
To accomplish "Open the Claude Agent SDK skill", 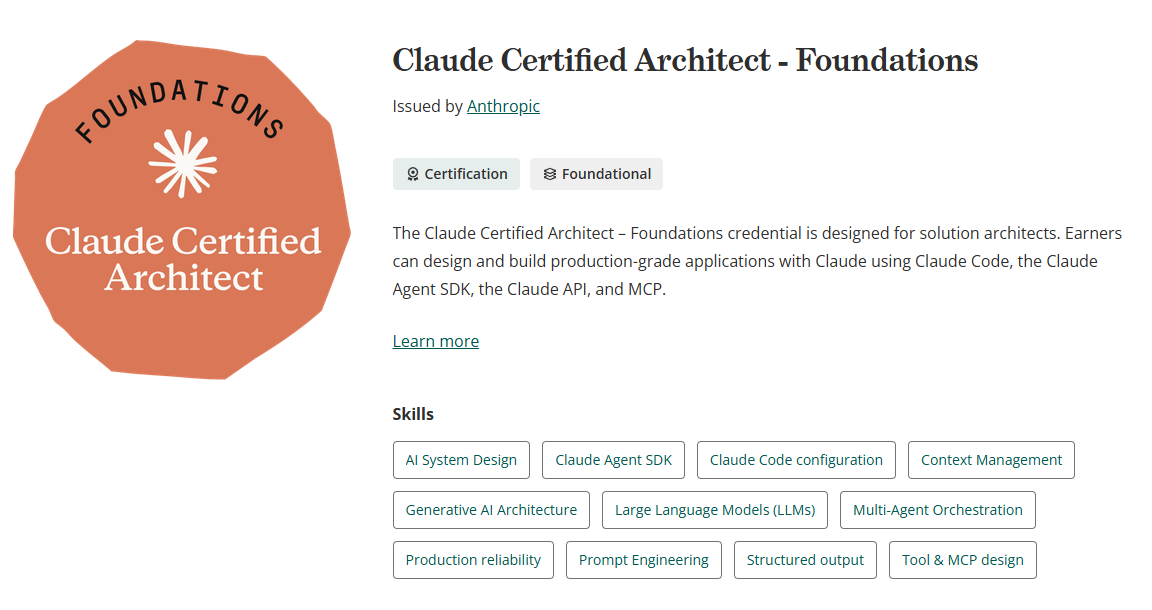I will tap(613, 460).
